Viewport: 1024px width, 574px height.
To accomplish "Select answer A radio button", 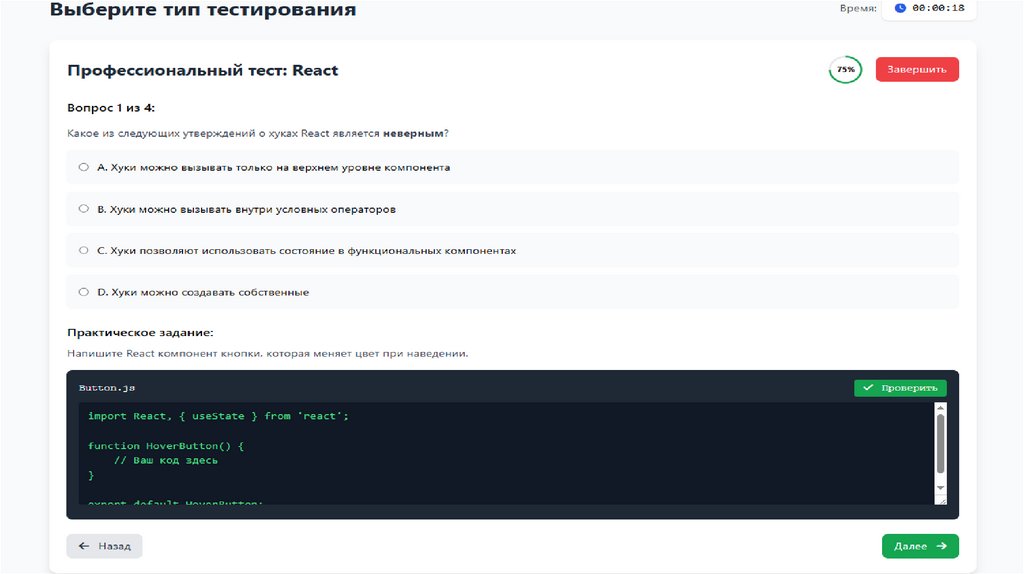I will click(x=84, y=167).
